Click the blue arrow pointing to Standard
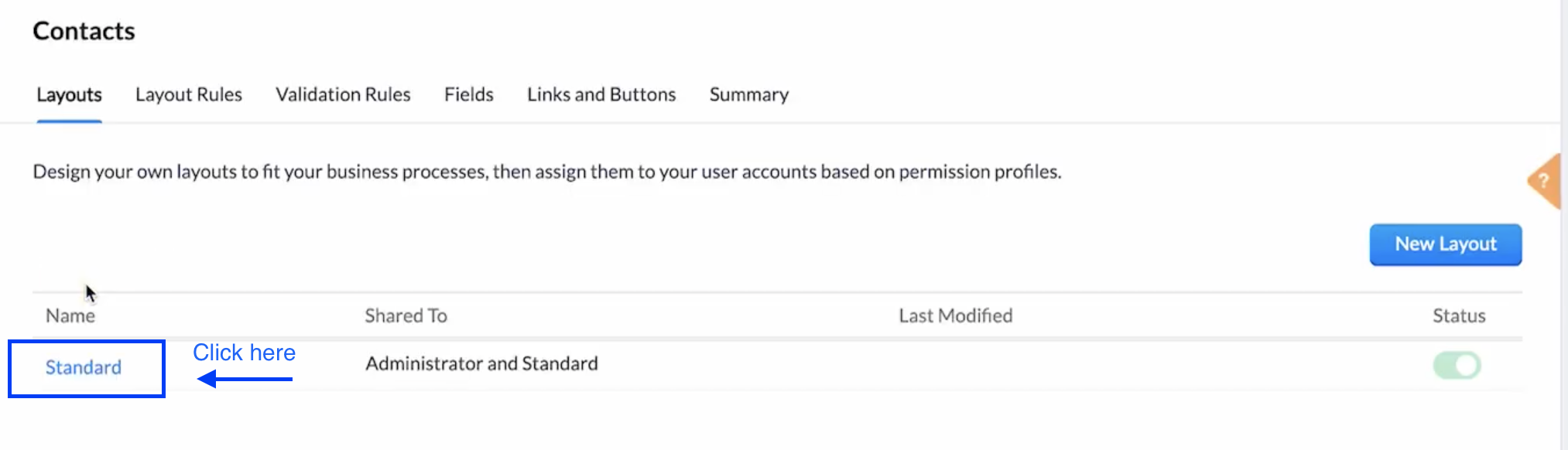The width and height of the screenshot is (1568, 450). pyautogui.click(x=245, y=379)
